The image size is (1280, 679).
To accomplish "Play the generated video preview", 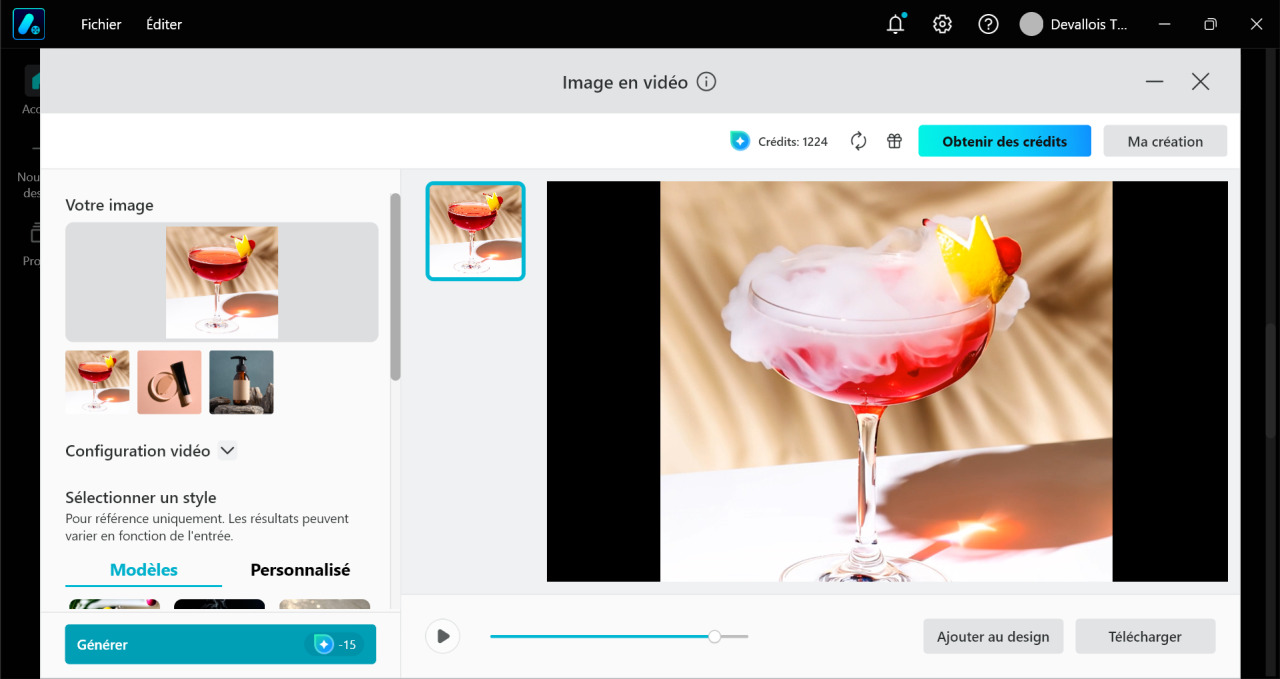I will point(442,636).
